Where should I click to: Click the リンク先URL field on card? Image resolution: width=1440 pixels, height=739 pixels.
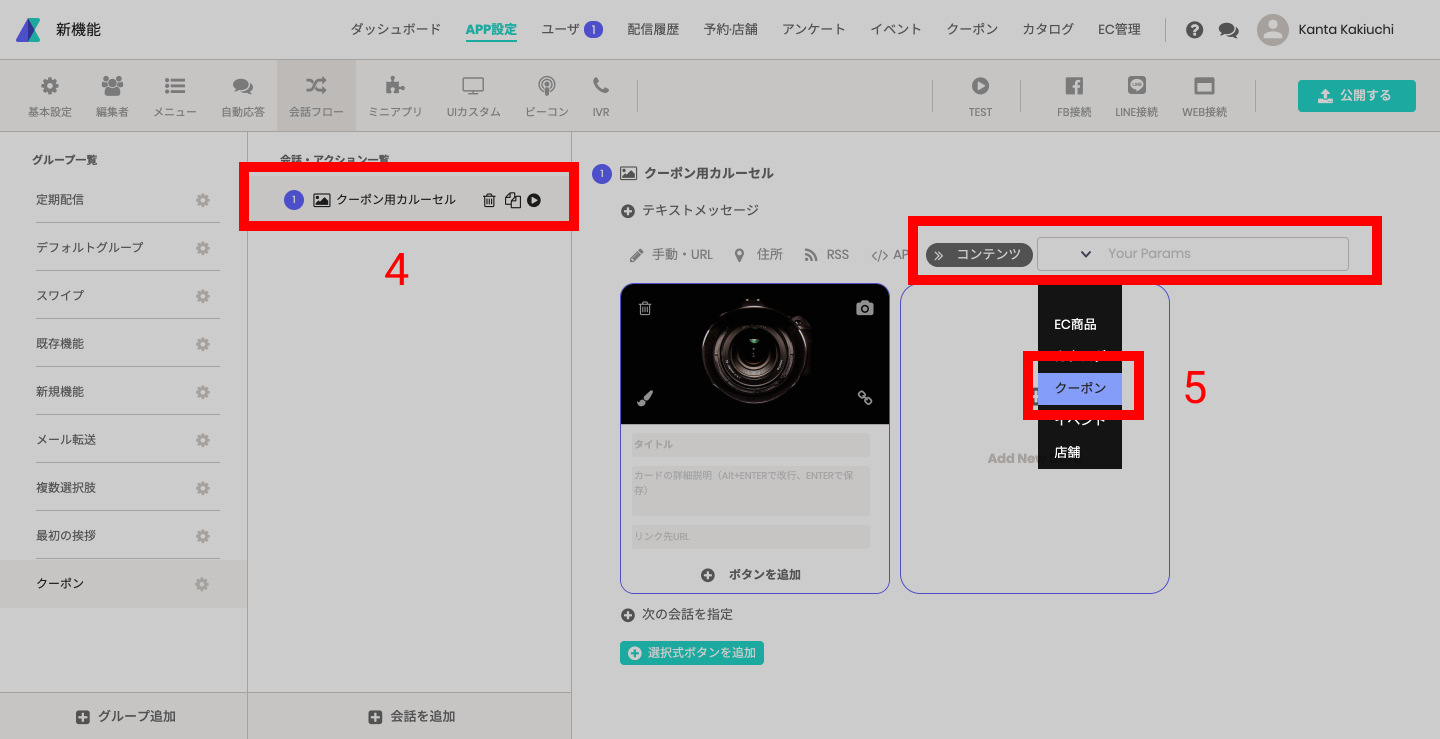[x=751, y=536]
